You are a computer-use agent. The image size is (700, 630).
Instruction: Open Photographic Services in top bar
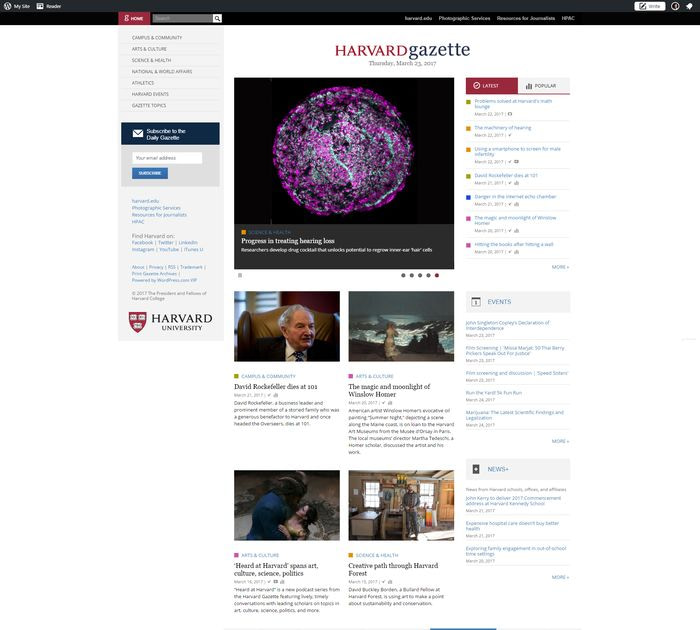pos(464,18)
